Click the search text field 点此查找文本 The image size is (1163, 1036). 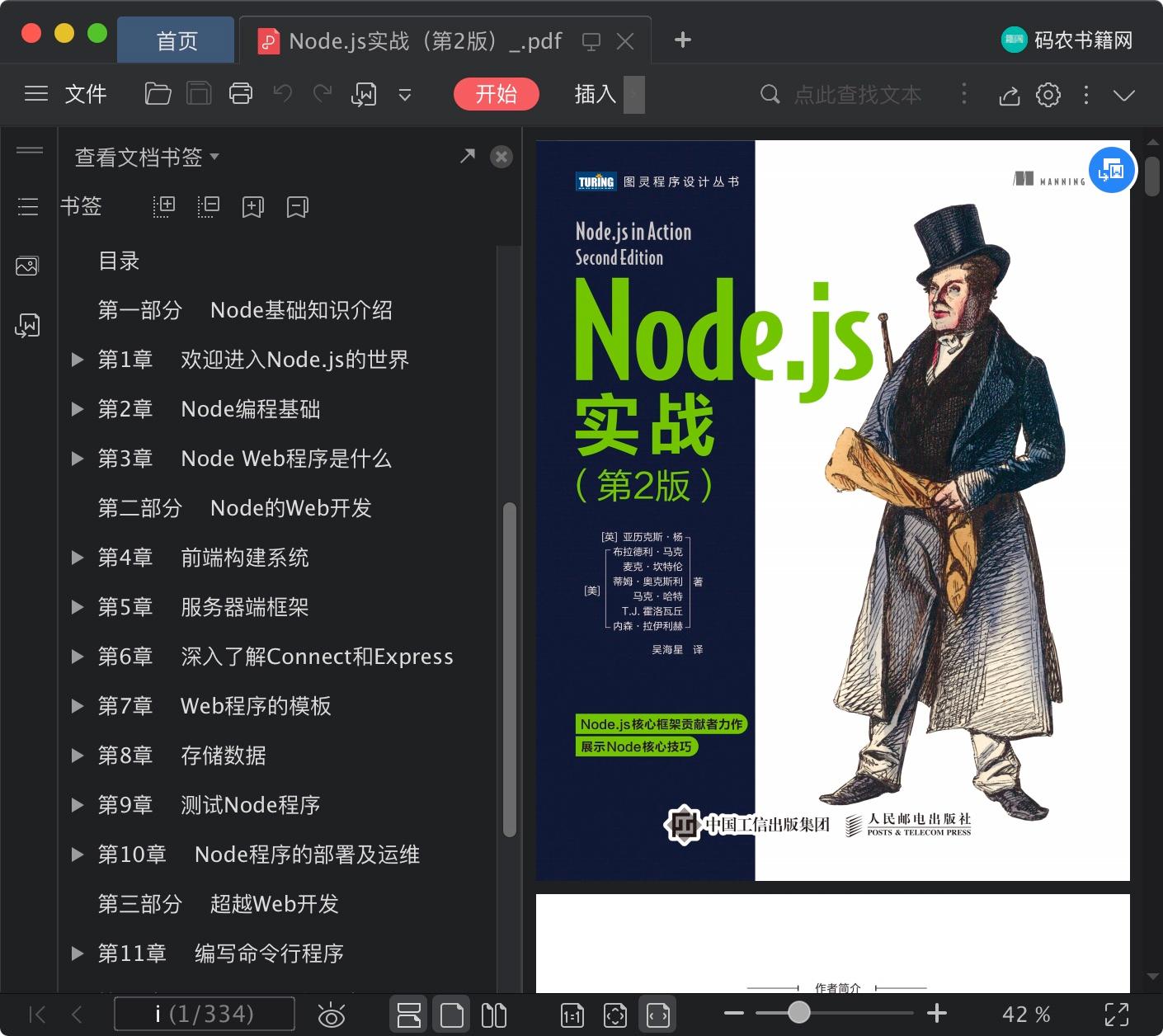[x=858, y=95]
